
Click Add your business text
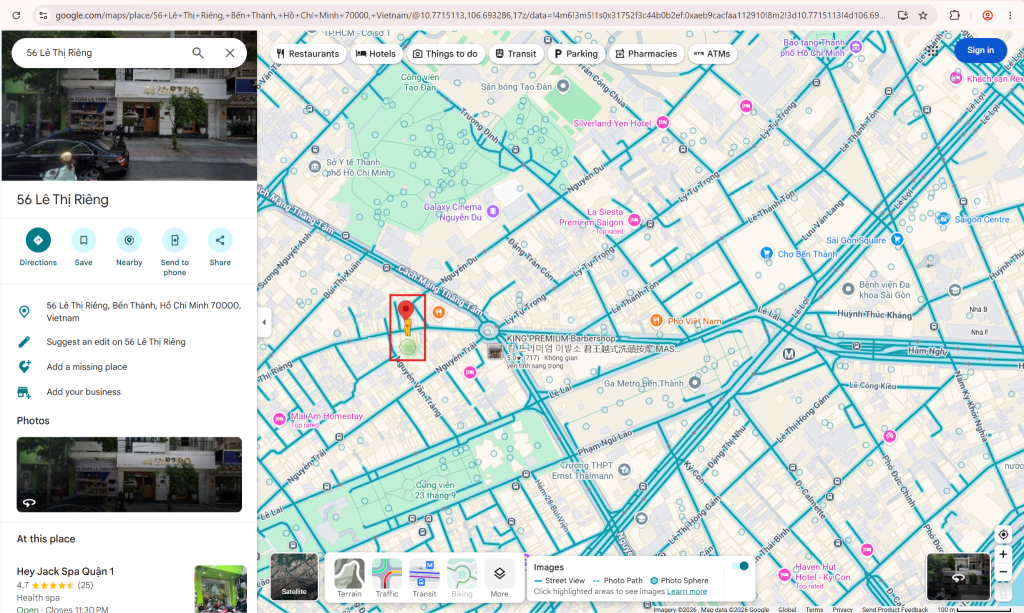click(x=84, y=392)
